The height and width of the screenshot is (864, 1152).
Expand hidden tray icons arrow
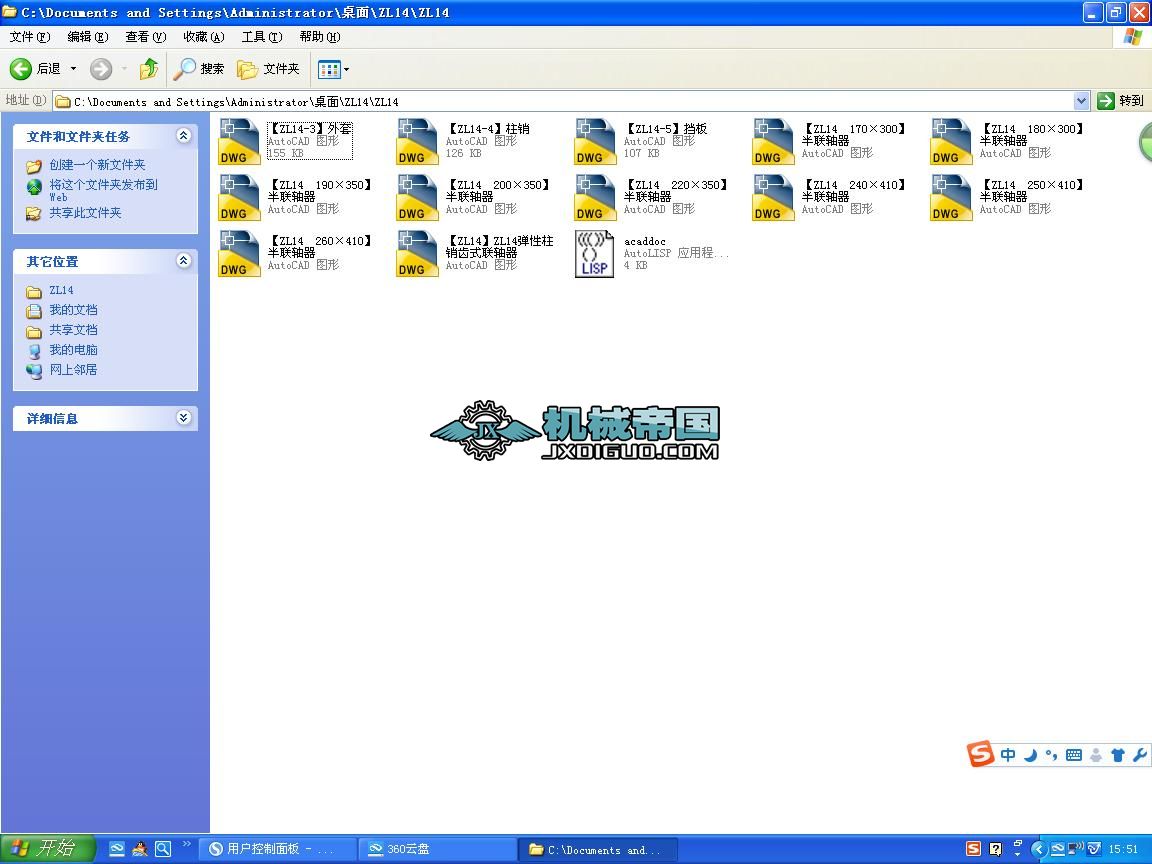click(x=1038, y=849)
